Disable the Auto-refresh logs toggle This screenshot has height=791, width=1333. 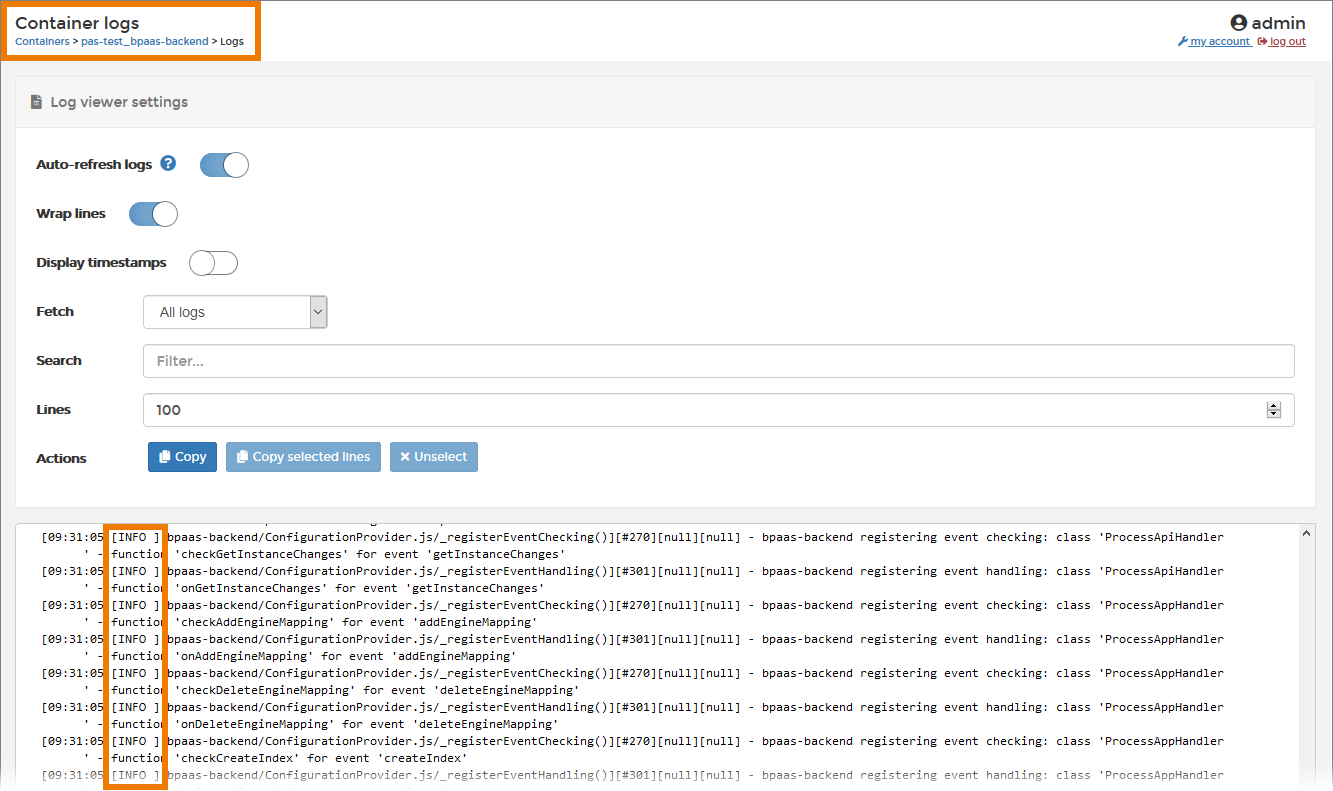(x=224, y=164)
